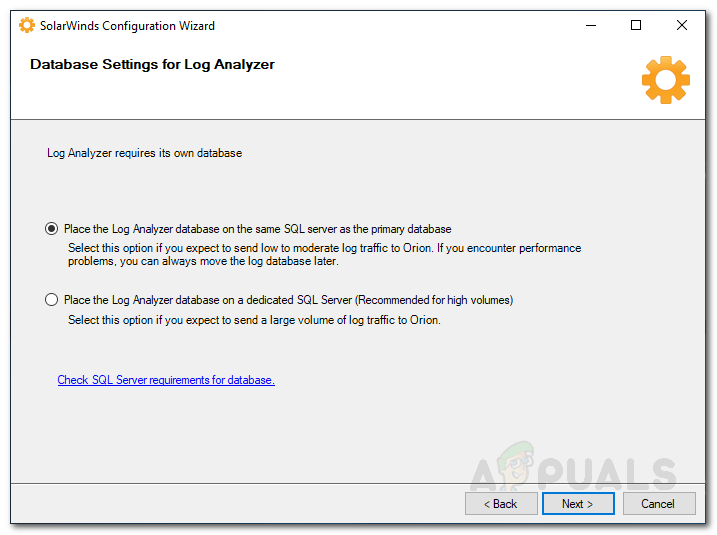Image resolution: width=717 pixels, height=535 pixels.
Task: Click the 'Database Settings for Log Analyzer' heading
Action: tap(152, 65)
